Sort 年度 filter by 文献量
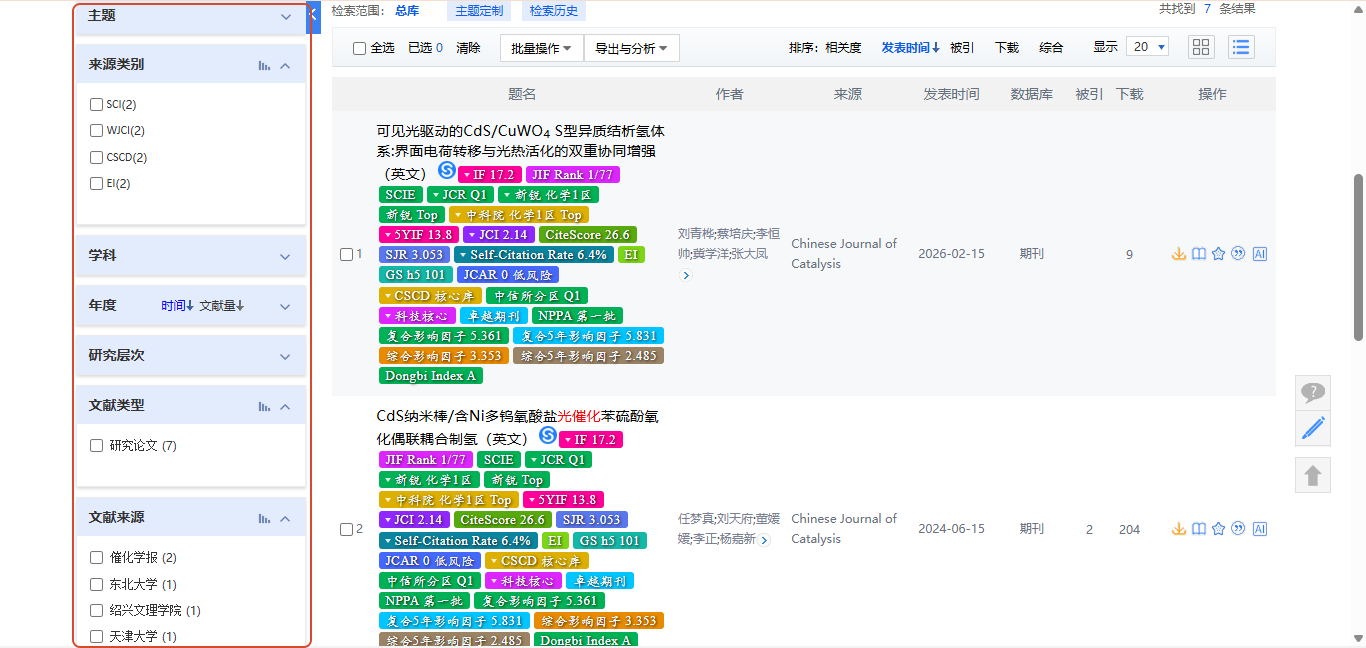 pyautogui.click(x=222, y=306)
